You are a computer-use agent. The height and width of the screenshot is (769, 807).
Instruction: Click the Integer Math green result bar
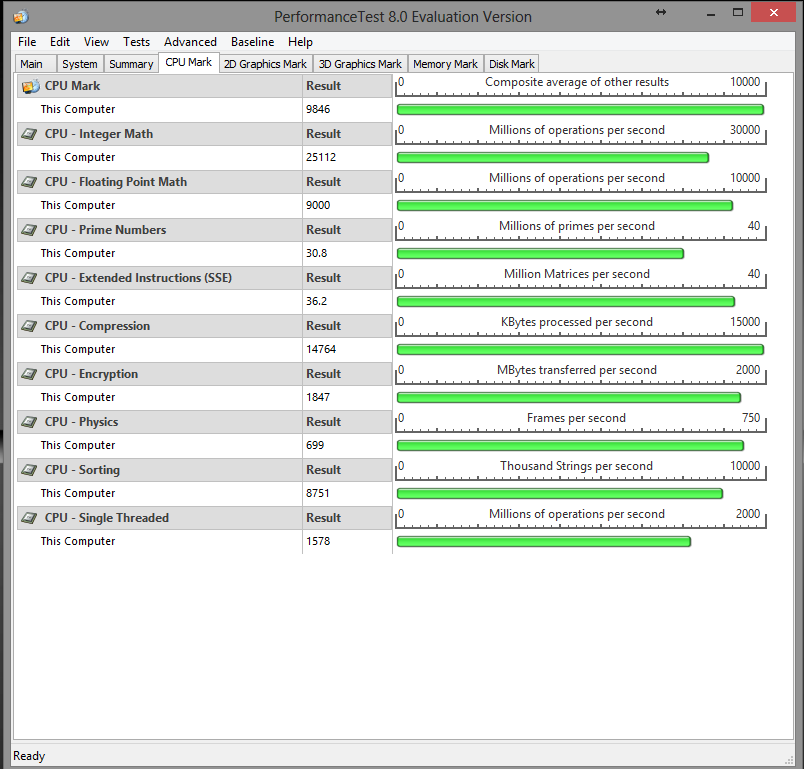[x=553, y=158]
